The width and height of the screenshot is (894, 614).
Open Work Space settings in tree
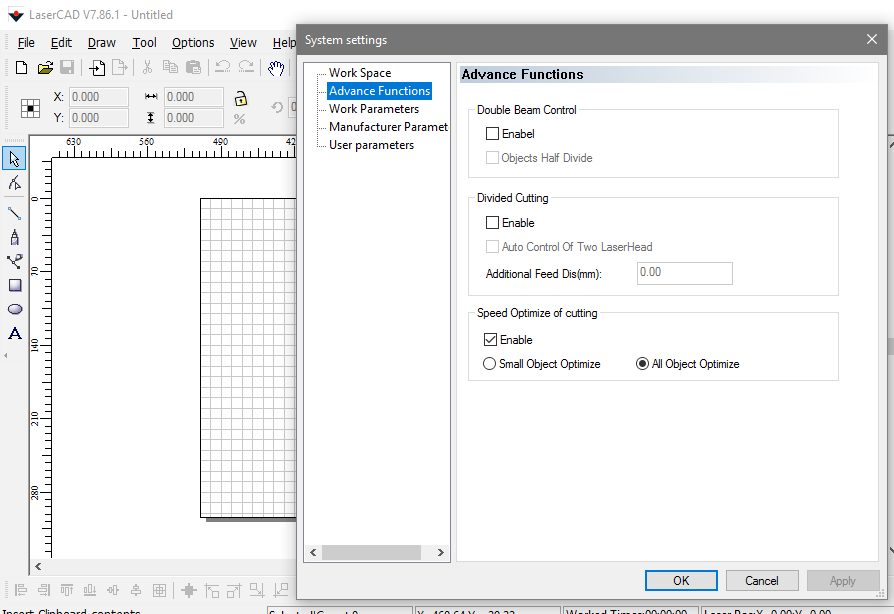[x=360, y=73]
